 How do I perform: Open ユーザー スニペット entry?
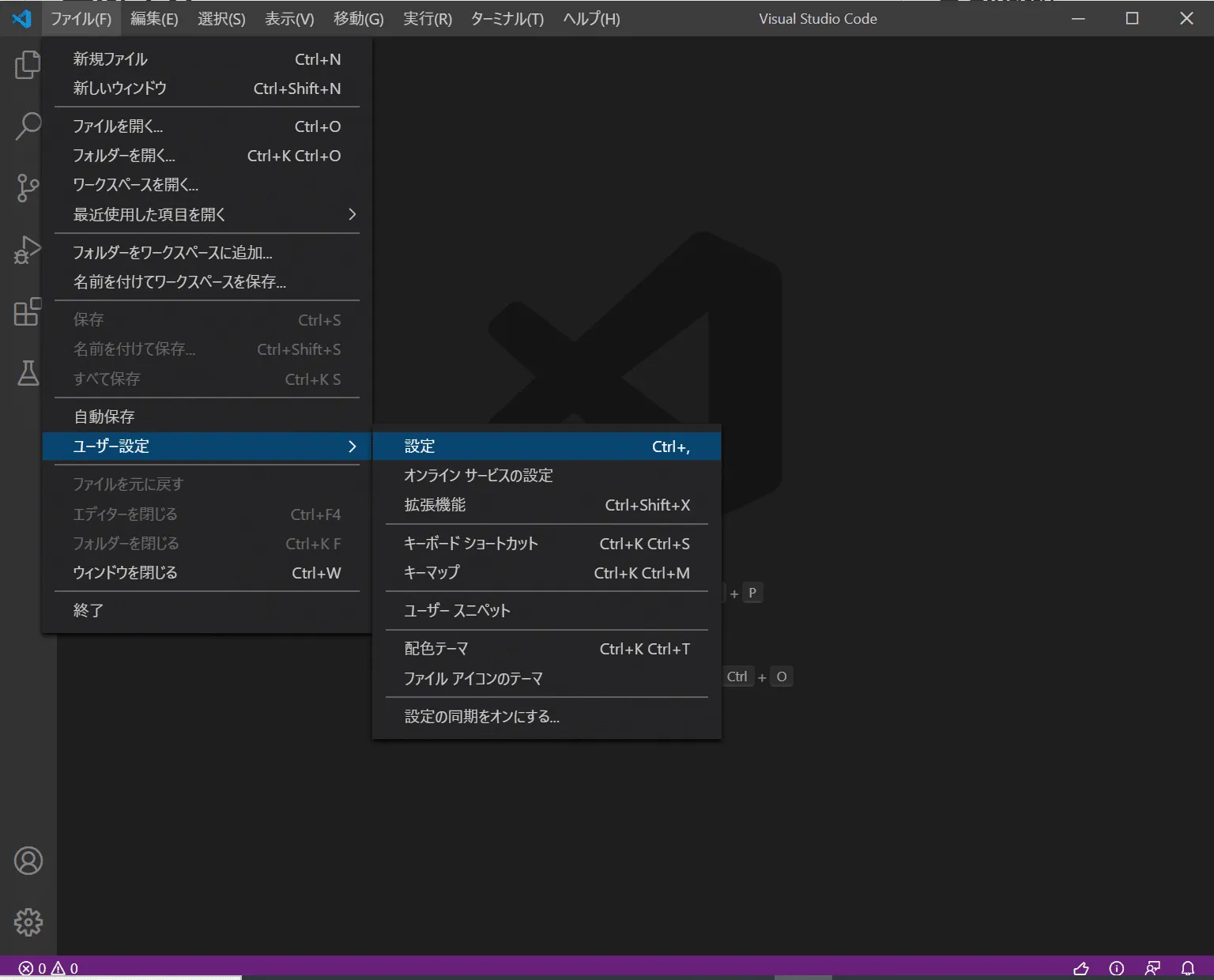[x=547, y=611]
